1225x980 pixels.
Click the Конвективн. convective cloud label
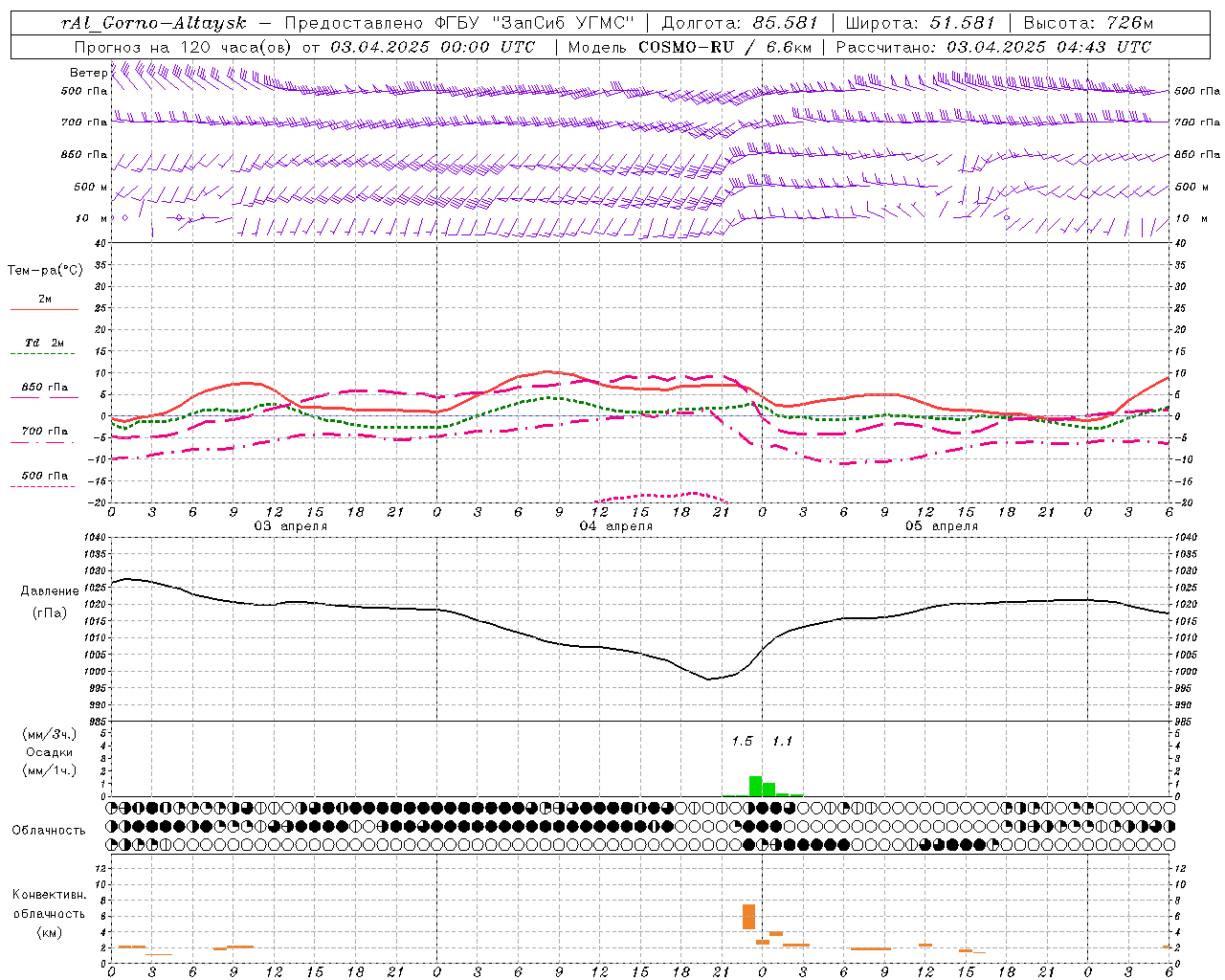pos(49,895)
